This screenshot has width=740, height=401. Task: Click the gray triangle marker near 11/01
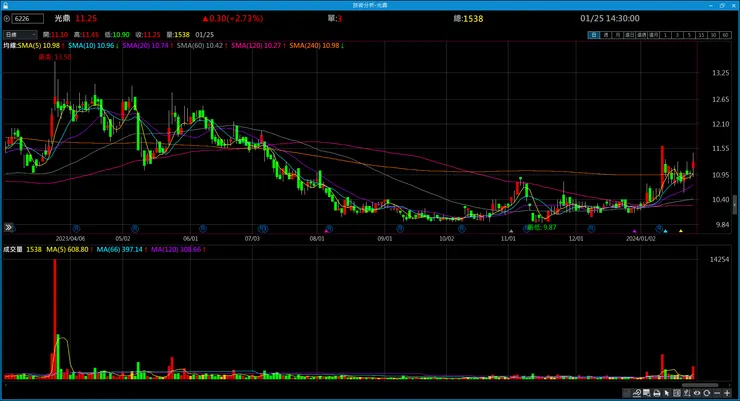511,231
